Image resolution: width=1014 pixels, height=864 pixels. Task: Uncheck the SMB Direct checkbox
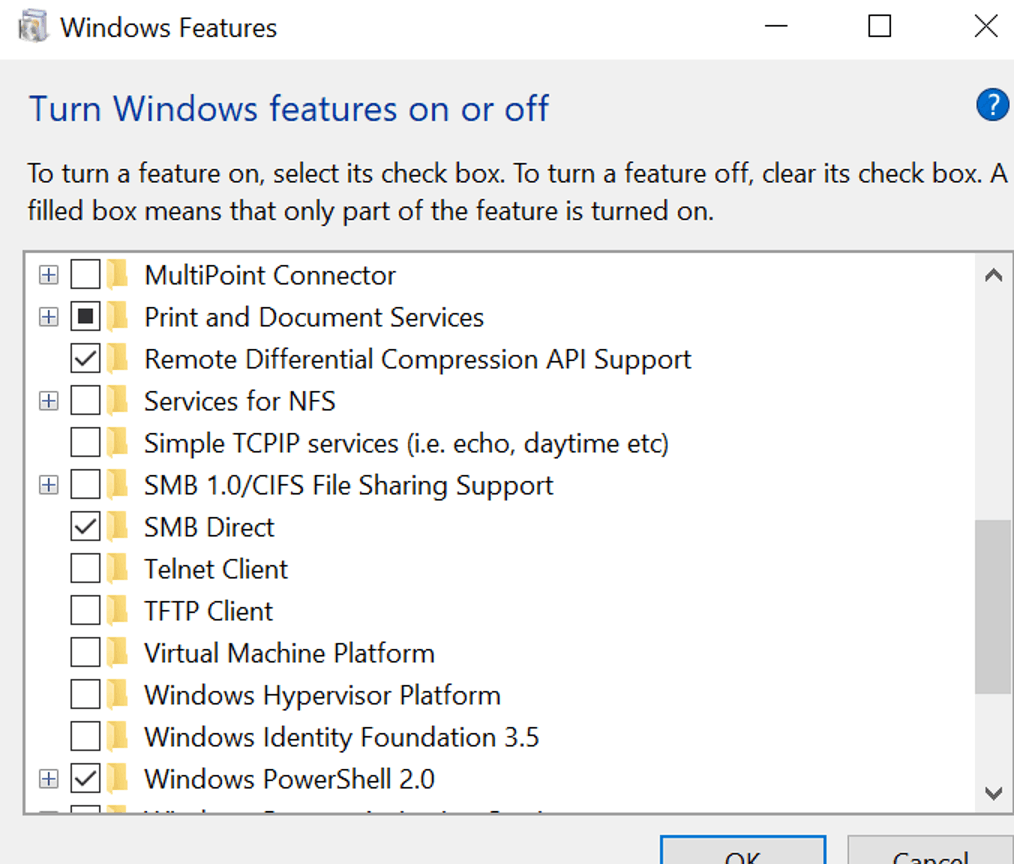click(x=85, y=526)
